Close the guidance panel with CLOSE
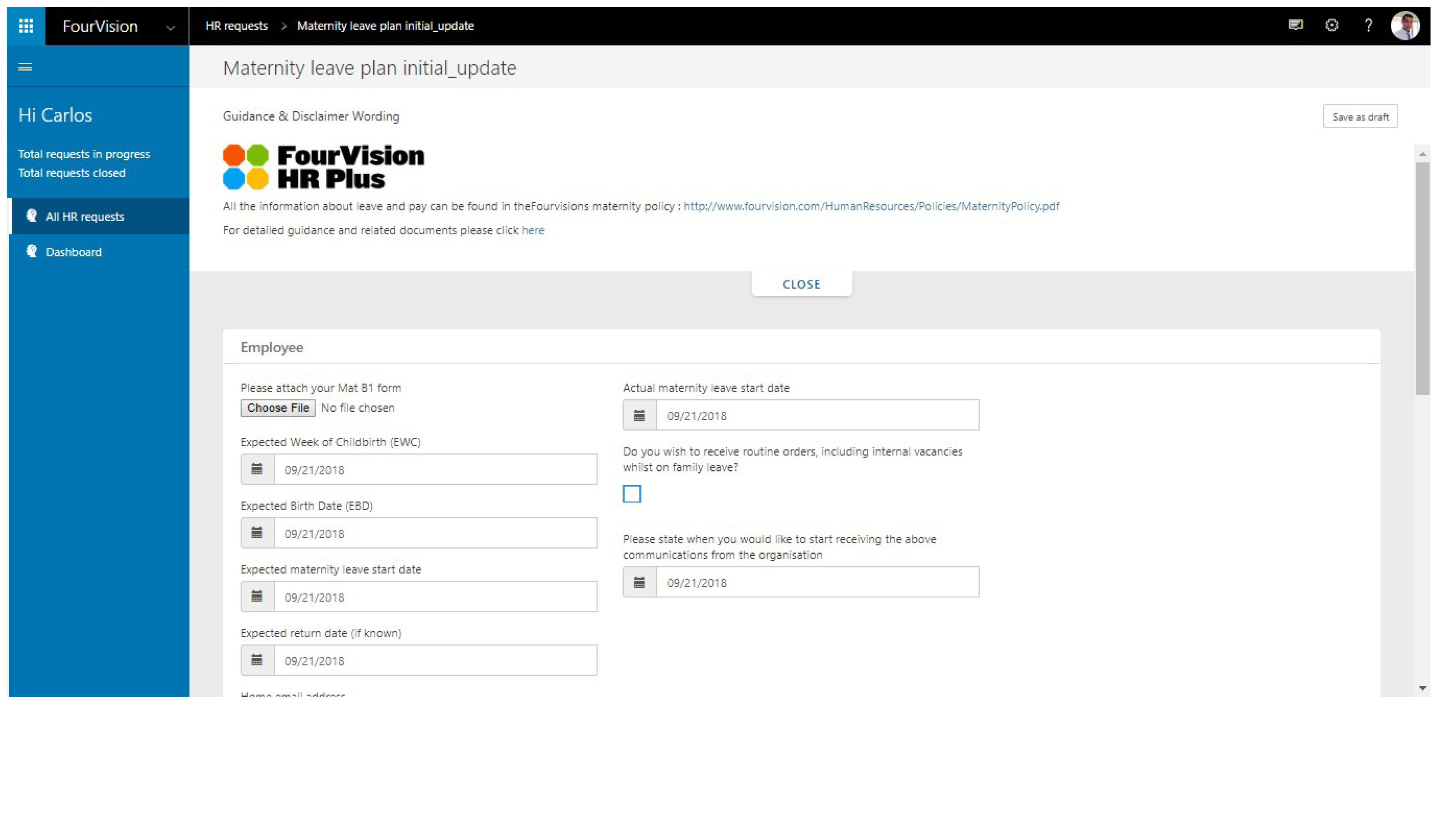This screenshot has width=1456, height=819. pyautogui.click(x=801, y=285)
